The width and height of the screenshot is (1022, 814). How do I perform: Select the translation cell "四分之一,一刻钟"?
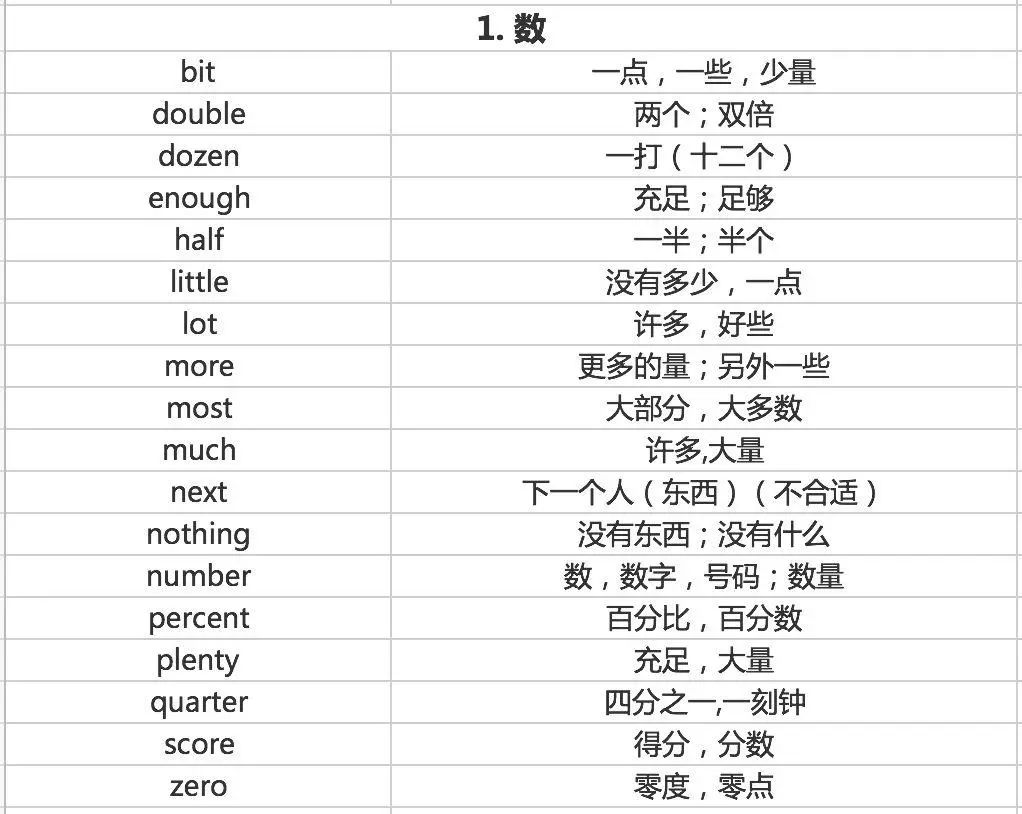point(704,702)
